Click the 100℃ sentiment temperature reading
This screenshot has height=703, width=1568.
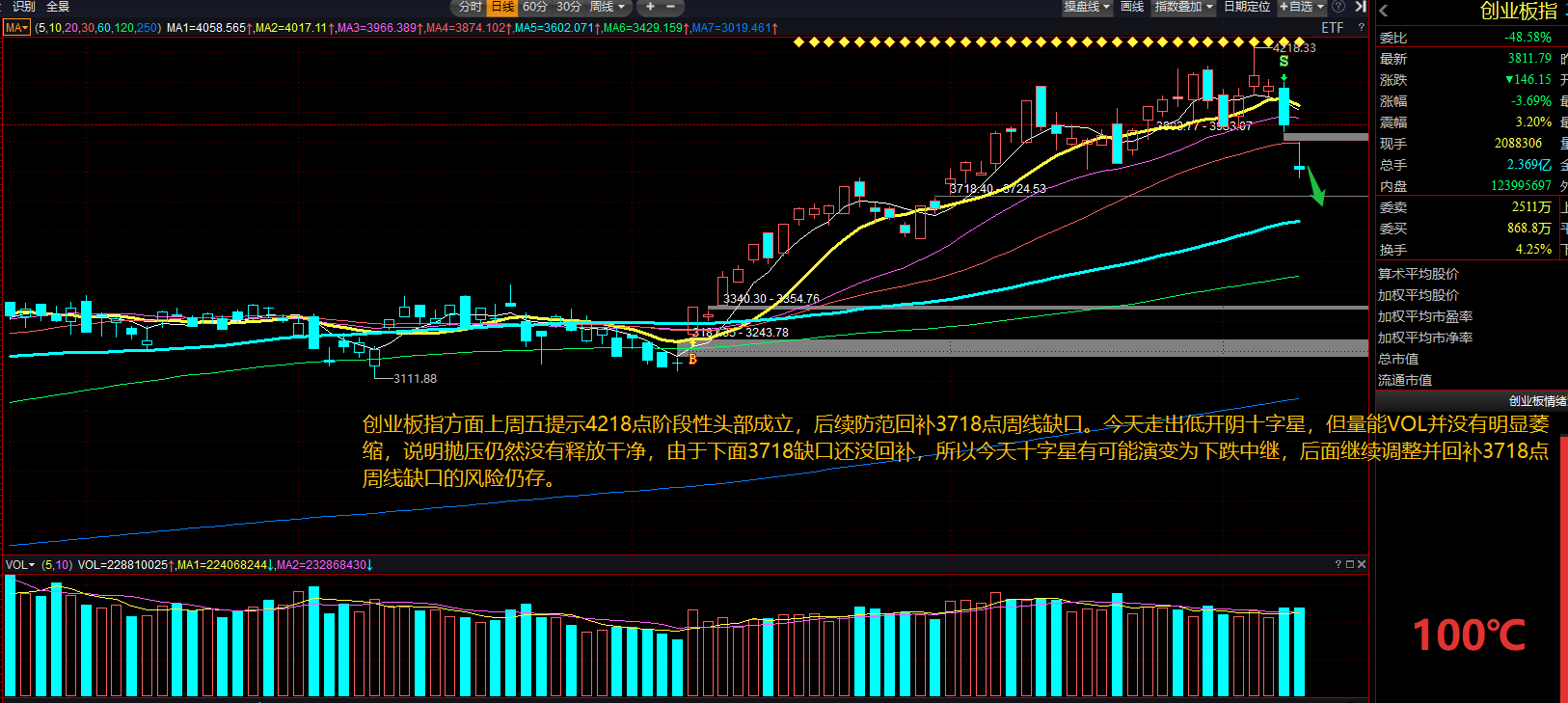click(x=1469, y=635)
